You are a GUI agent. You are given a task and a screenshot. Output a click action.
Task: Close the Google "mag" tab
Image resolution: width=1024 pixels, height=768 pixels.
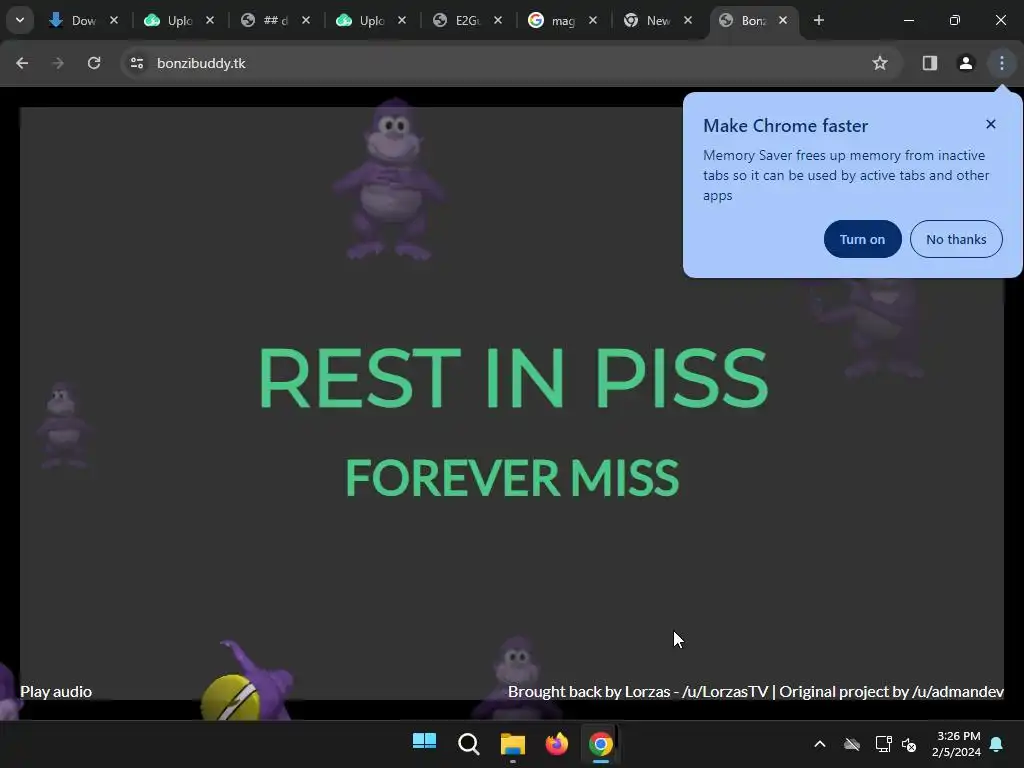[x=592, y=20]
